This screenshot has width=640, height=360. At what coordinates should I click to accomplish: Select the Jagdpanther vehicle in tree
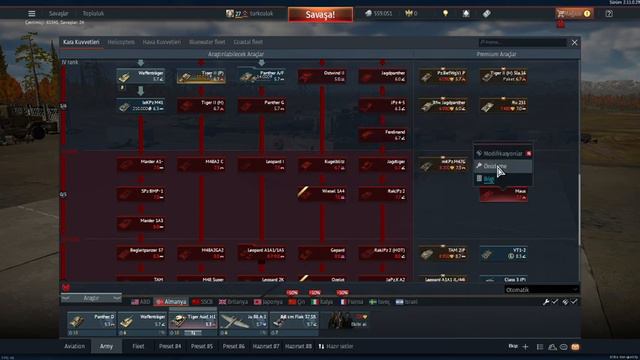pos(382,76)
